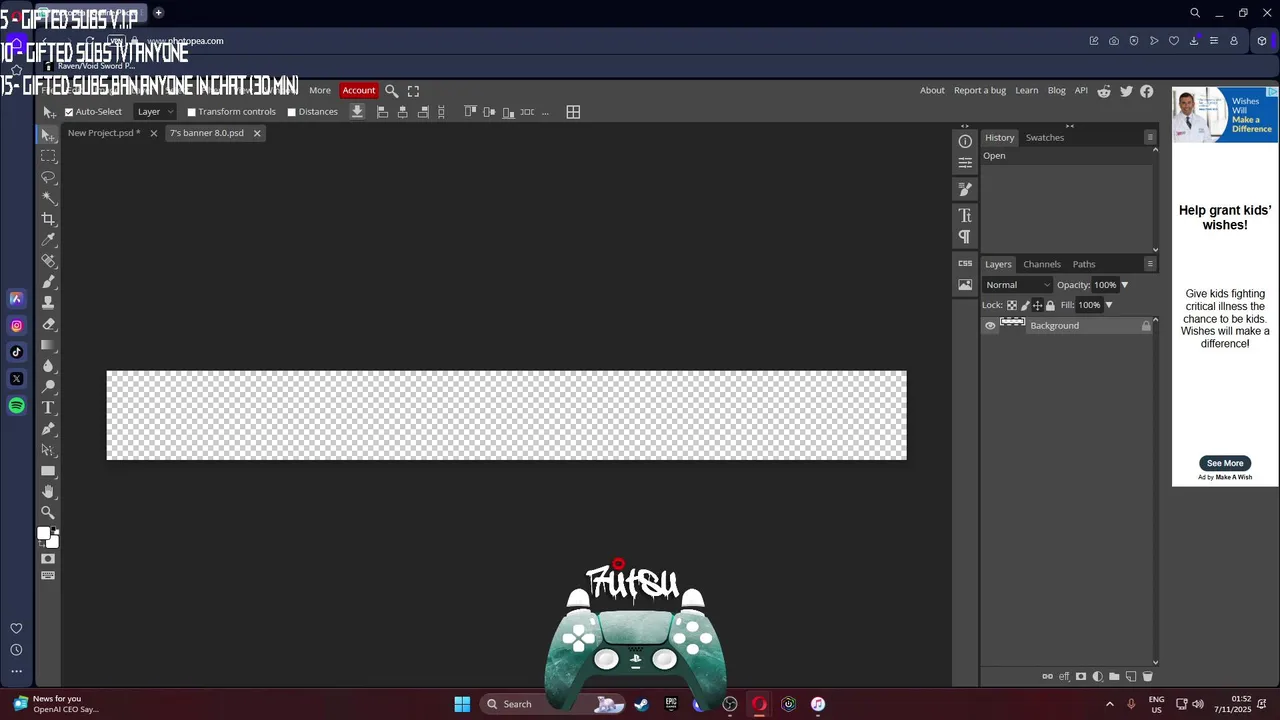Open the Paragraph side panel
The image size is (1280, 720).
965,237
